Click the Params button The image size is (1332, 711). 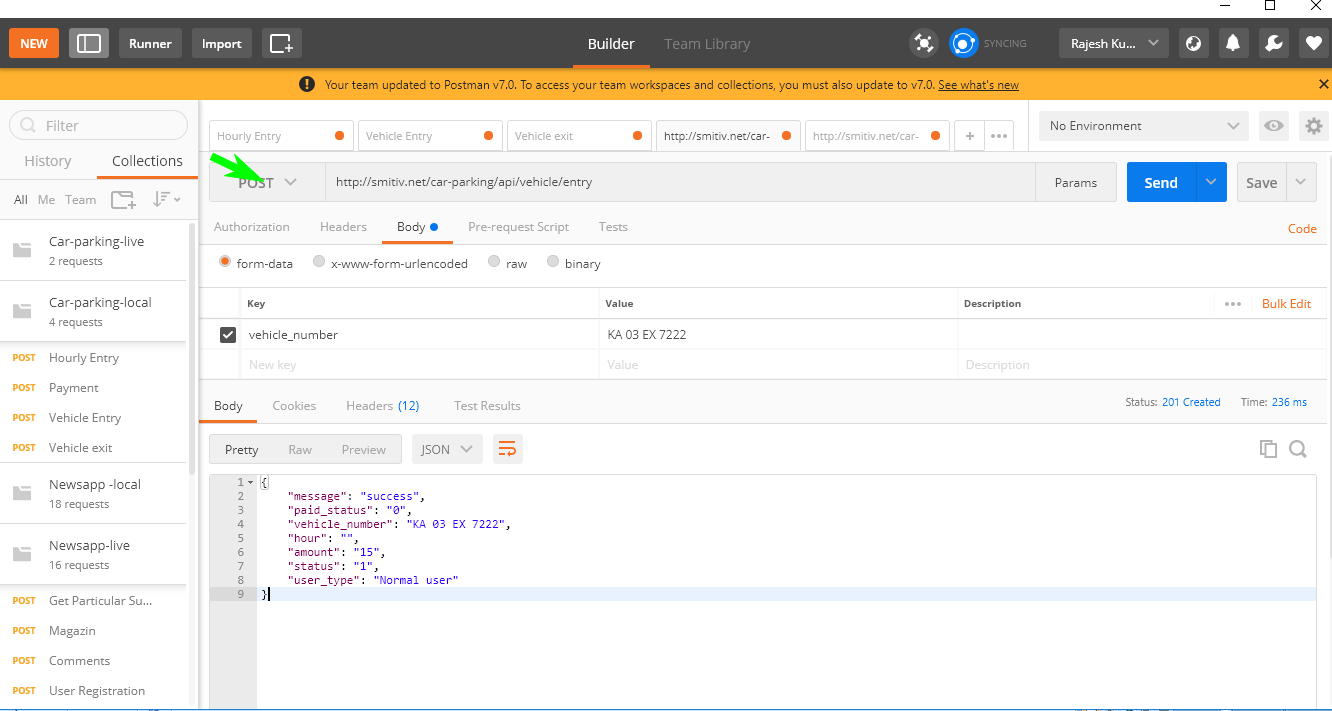[x=1076, y=182]
